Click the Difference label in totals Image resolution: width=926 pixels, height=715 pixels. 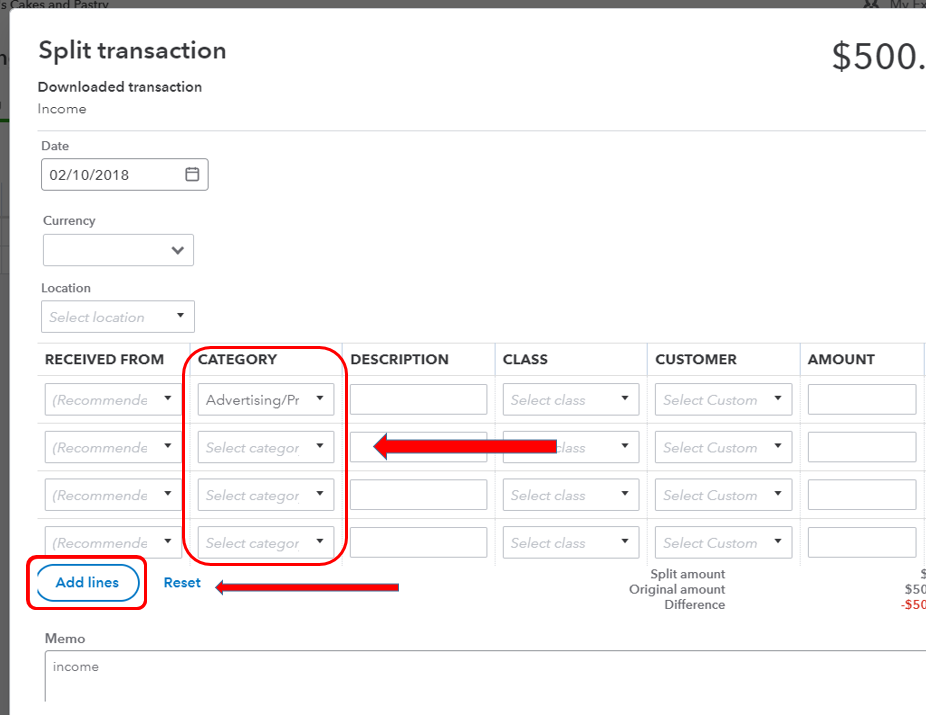(694, 605)
